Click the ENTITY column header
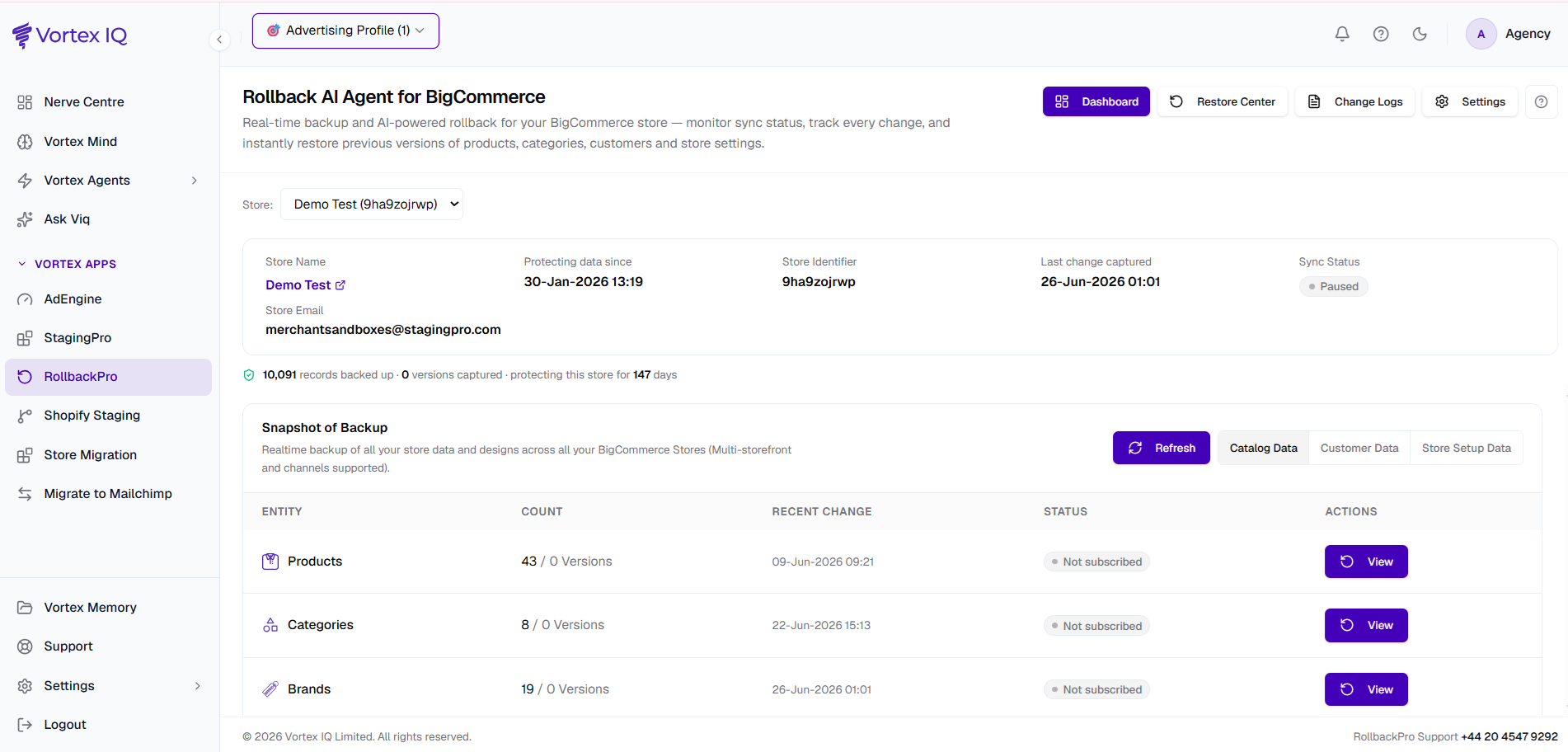This screenshot has width=1568, height=752. coord(282,512)
